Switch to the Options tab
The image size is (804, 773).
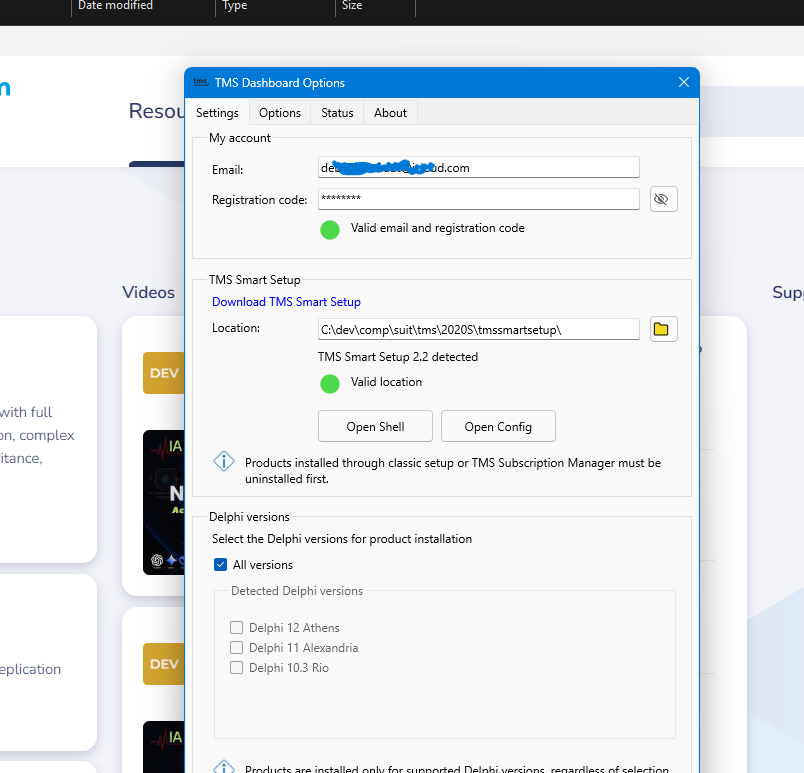point(280,113)
